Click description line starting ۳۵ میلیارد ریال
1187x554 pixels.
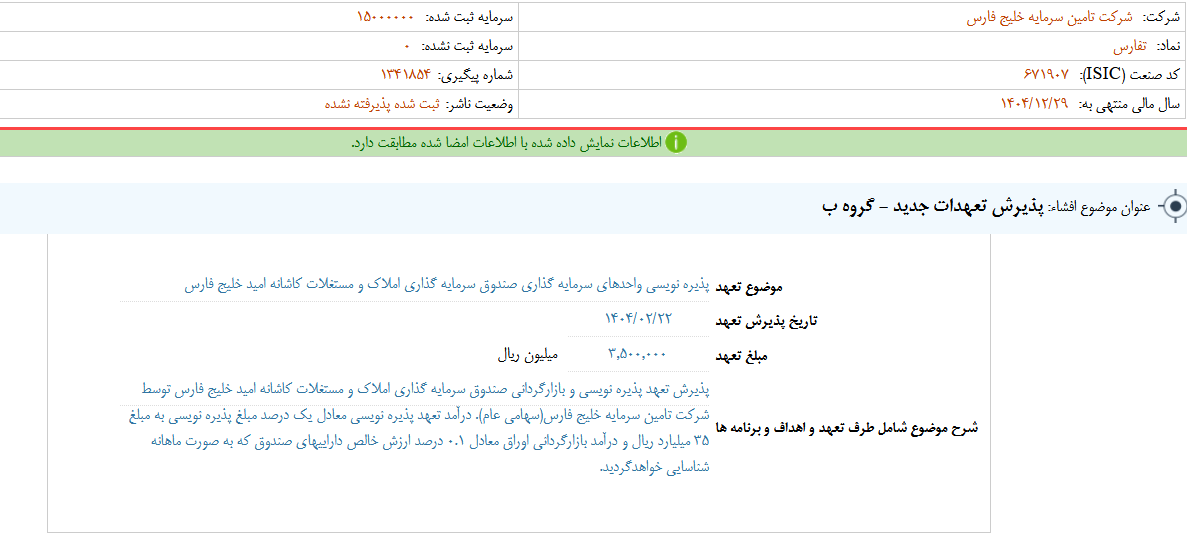tap(431, 441)
